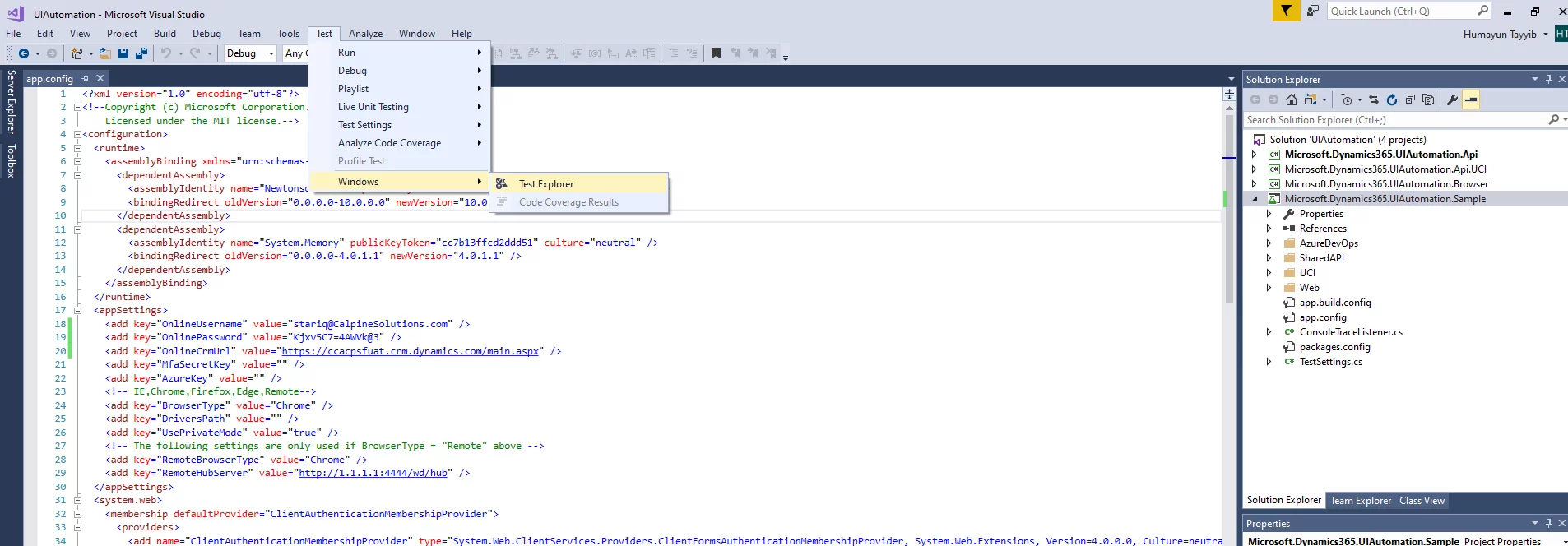Click the Navigate Backward toolbar arrow
The width and height of the screenshot is (1568, 546).
tap(24, 53)
